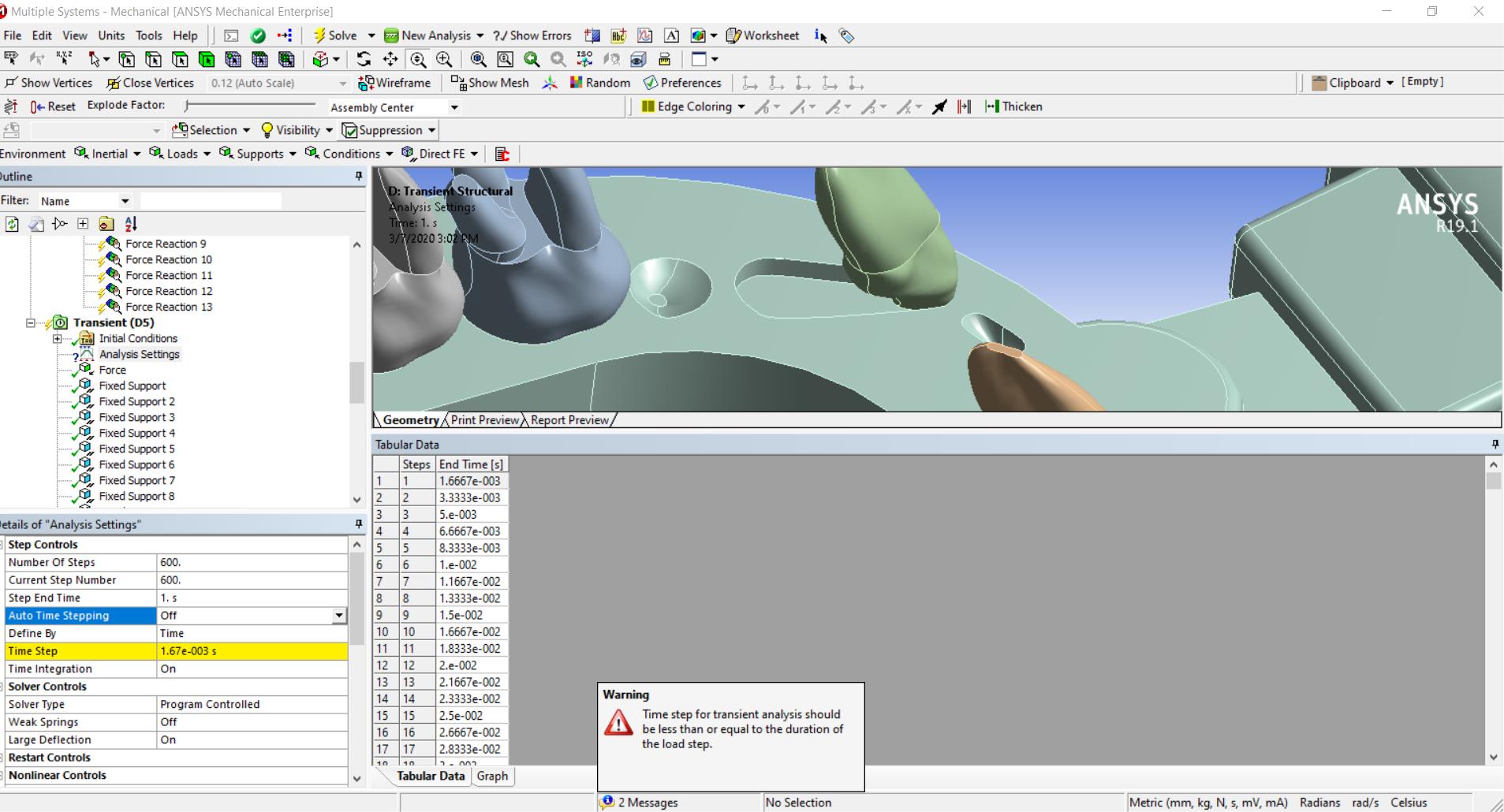Select Fixed Support 4 in the outline

(136, 433)
